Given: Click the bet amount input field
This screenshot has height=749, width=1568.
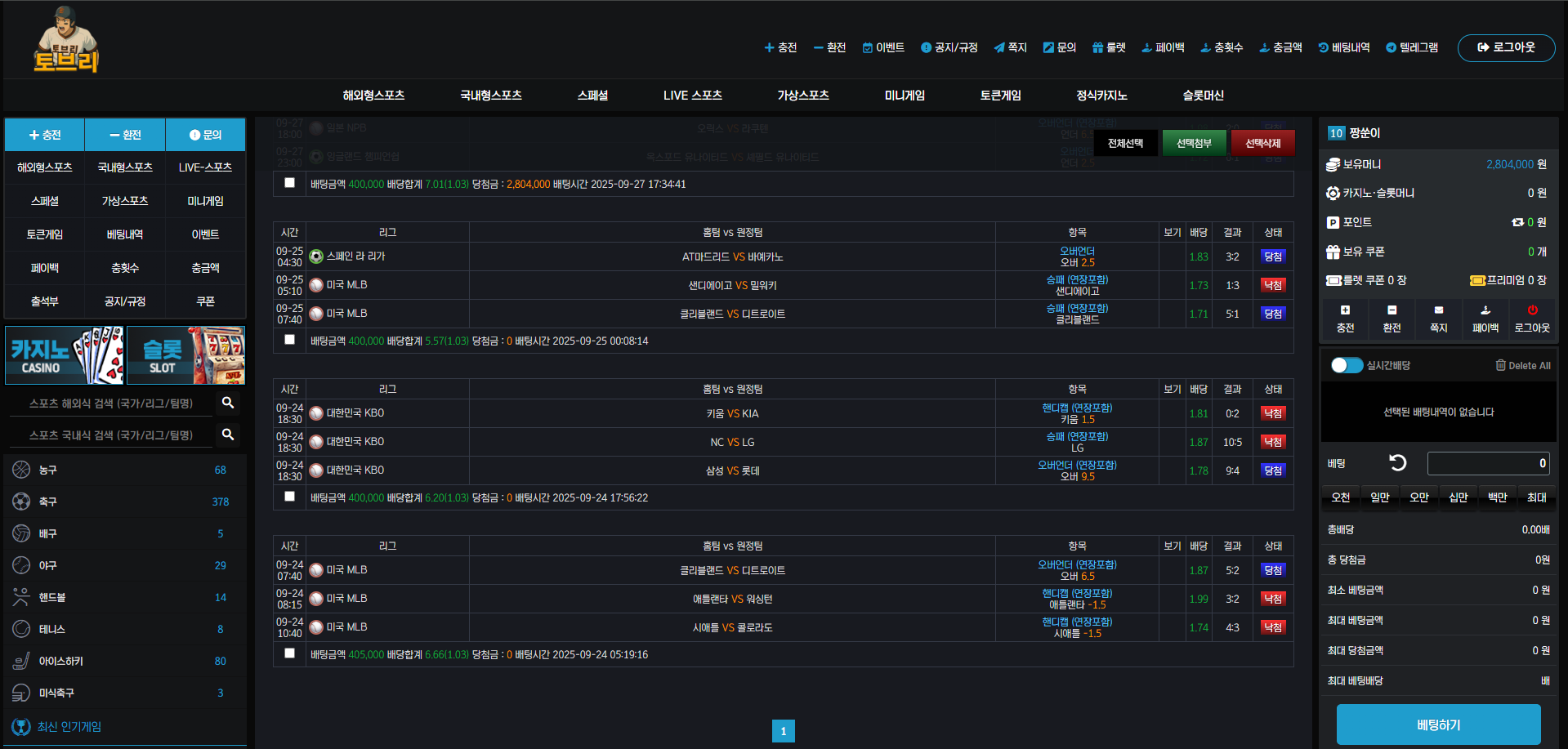Looking at the screenshot, I should 1487,463.
